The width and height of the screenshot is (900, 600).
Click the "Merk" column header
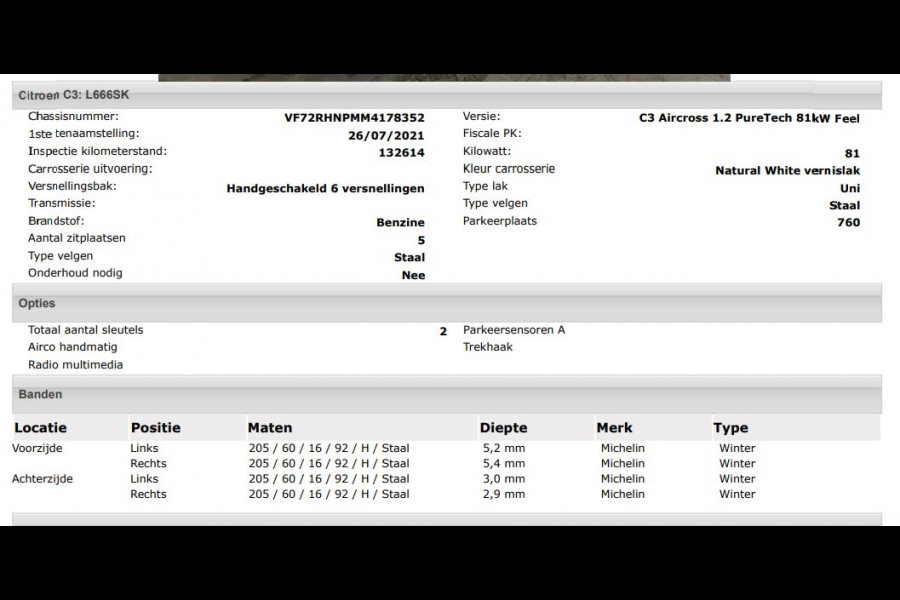point(614,428)
